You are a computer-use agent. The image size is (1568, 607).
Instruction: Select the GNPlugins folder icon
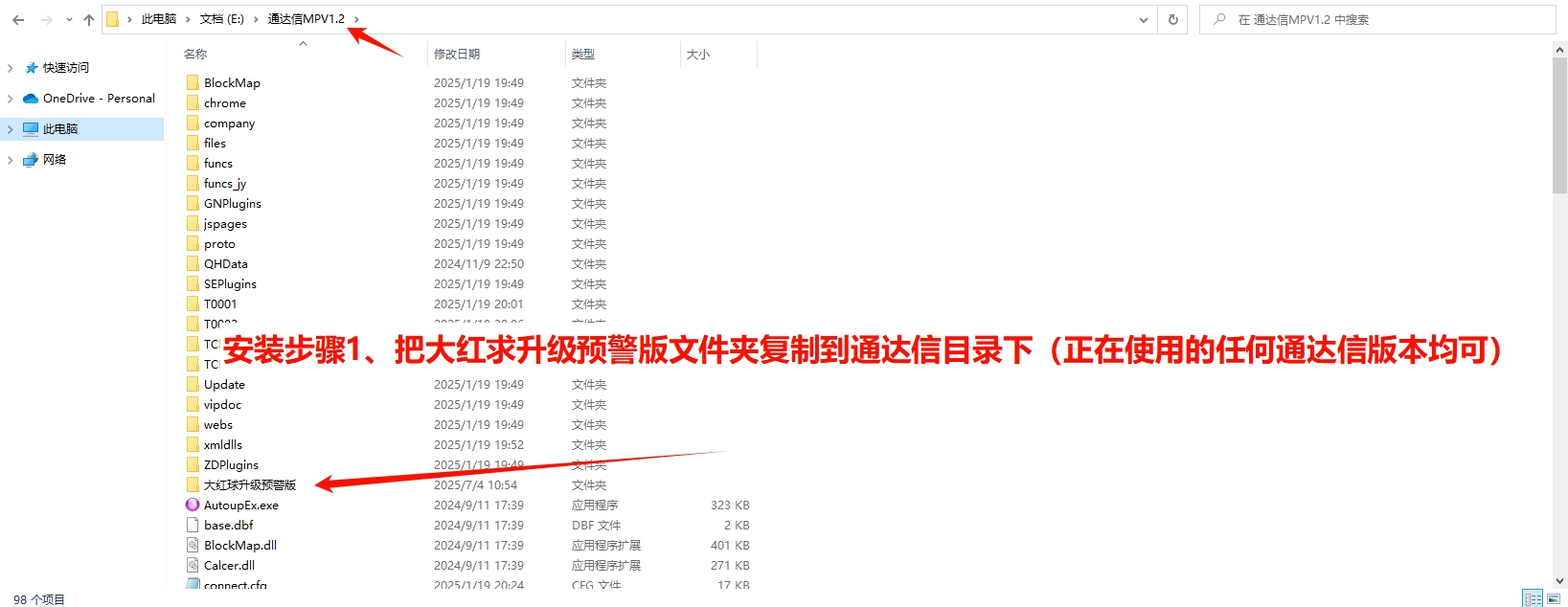coord(193,203)
